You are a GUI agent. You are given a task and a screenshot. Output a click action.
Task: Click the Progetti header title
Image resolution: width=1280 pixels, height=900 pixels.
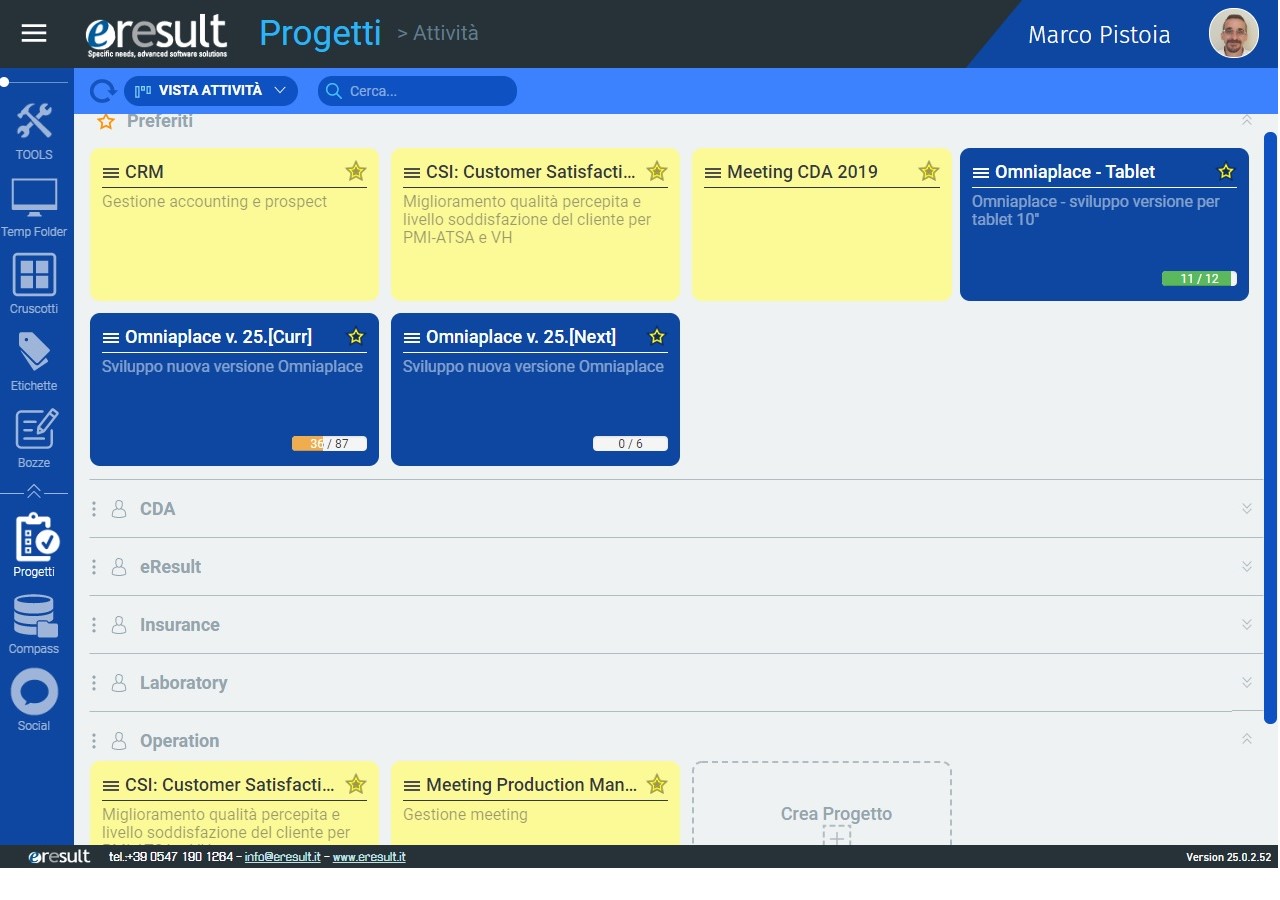(x=320, y=33)
